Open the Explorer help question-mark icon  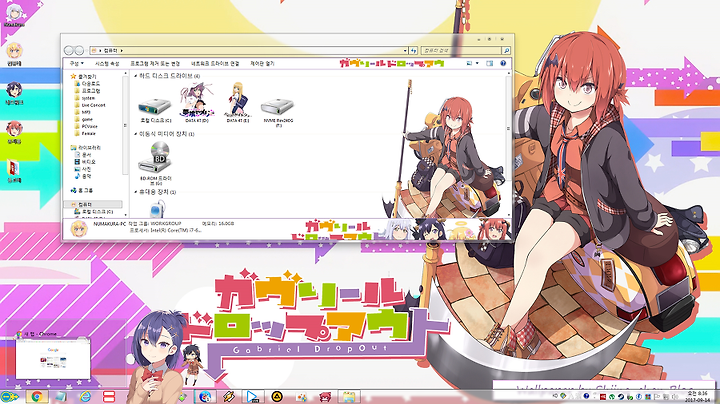pos(503,63)
